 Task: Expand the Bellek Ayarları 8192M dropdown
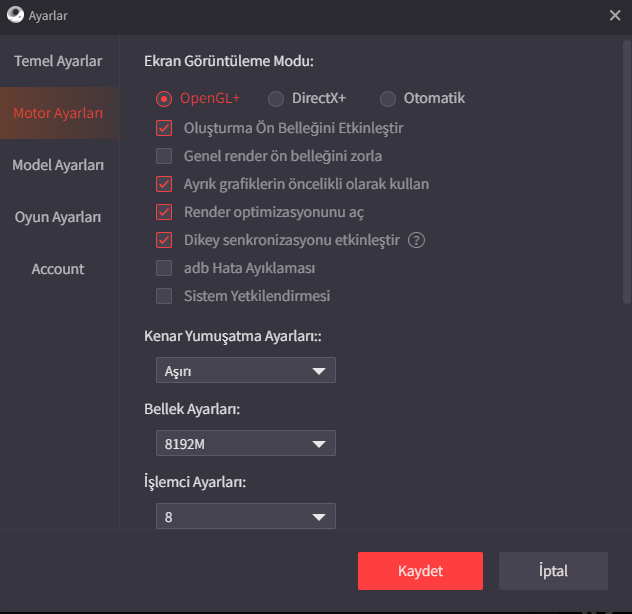click(x=245, y=444)
